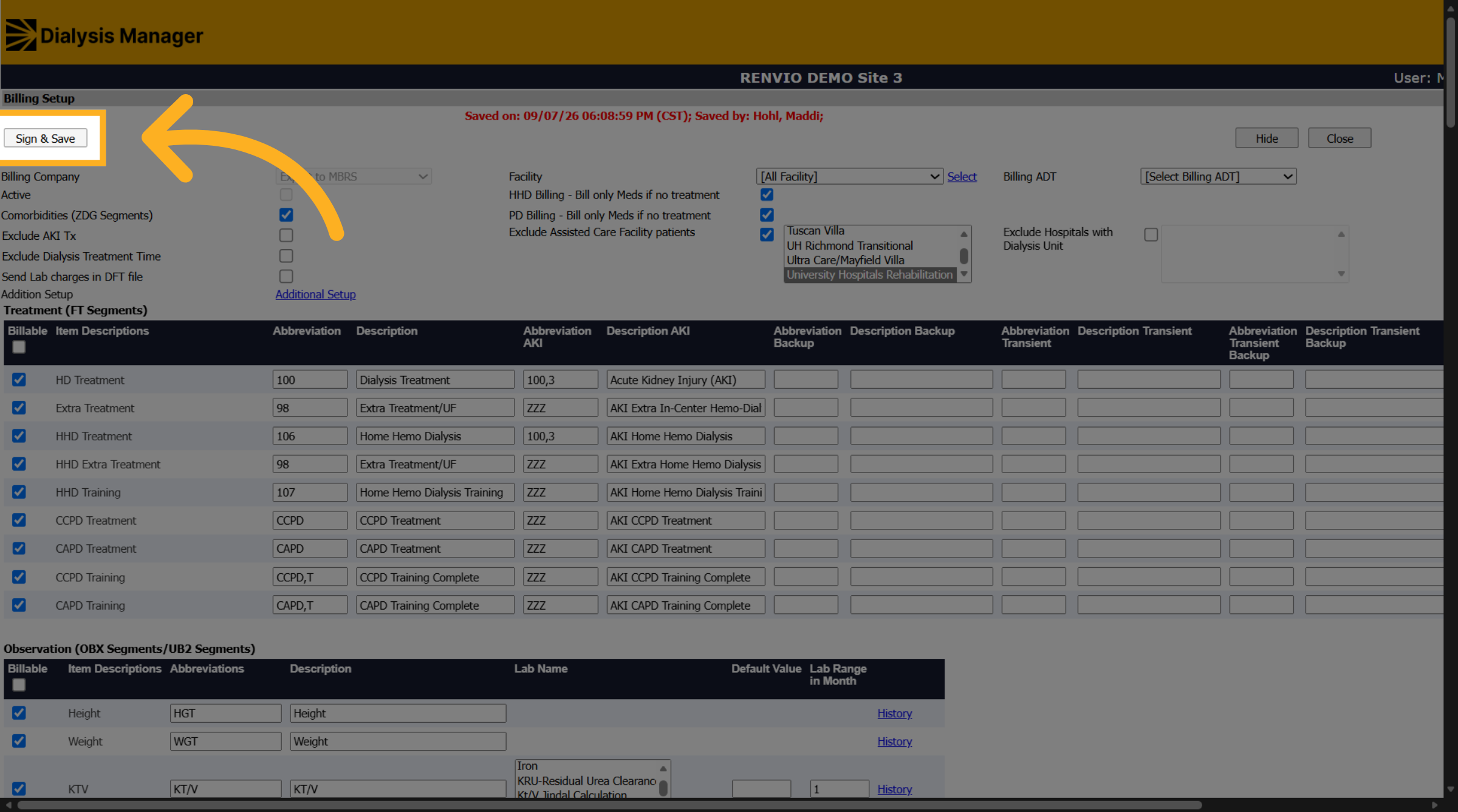Viewport: 1458px width, 812px height.
Task: Click KTV Lab Range in Month field
Action: click(x=840, y=789)
